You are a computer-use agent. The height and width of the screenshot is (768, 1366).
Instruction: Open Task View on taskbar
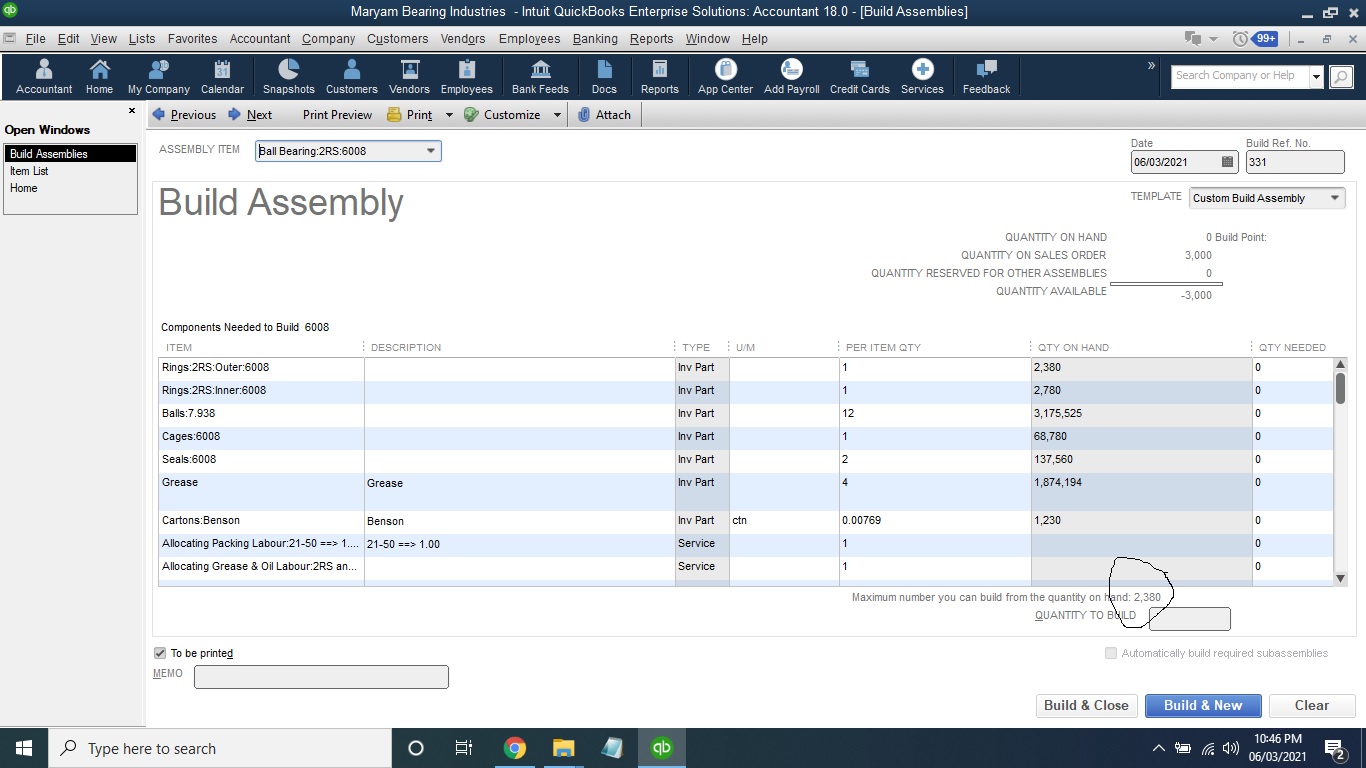tap(464, 748)
